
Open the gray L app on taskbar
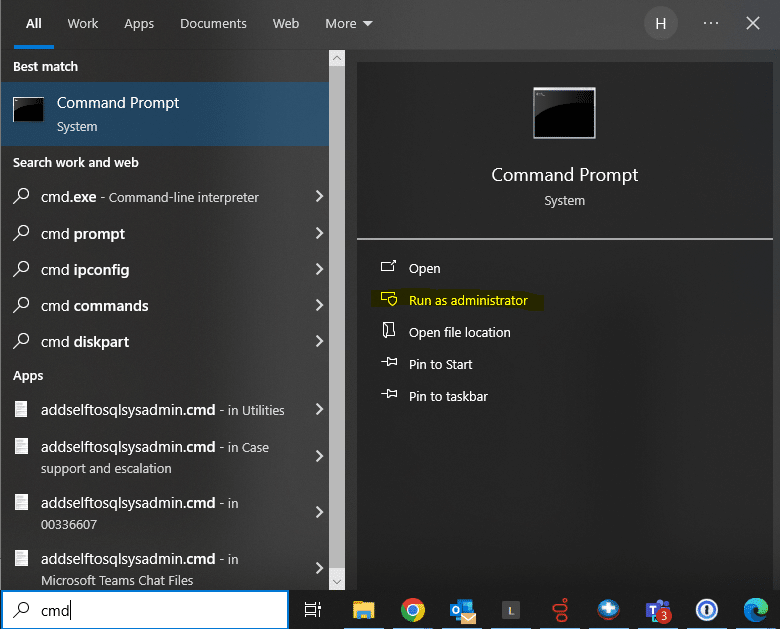tap(511, 610)
